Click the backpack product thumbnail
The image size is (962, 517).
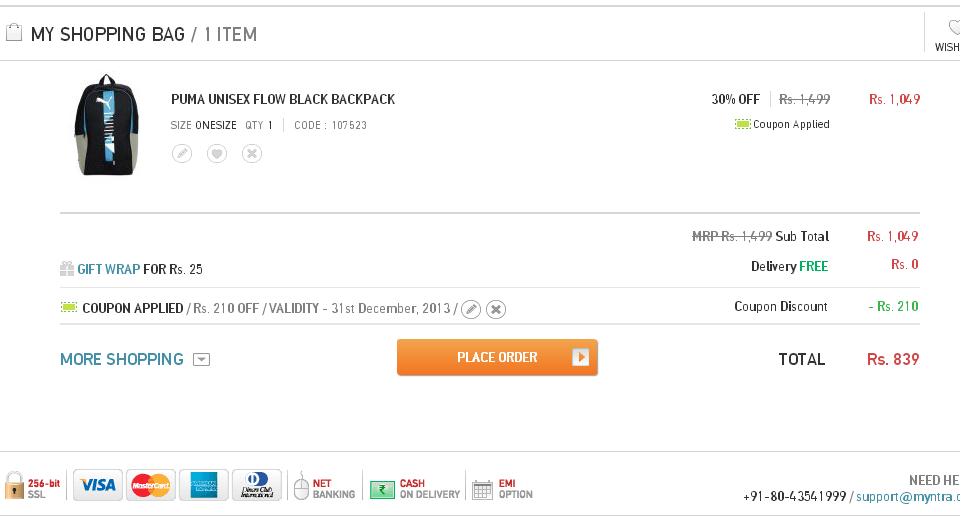coord(107,125)
